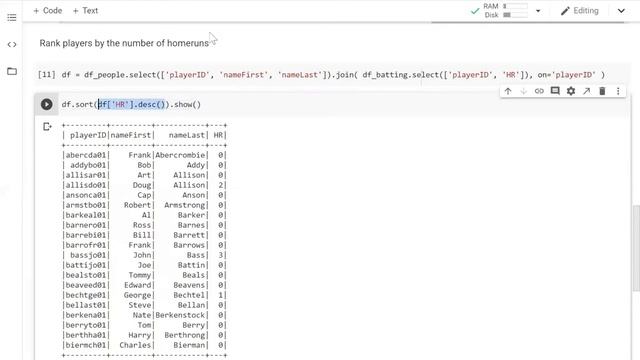
Task: Mirror cell in tab icon
Action: (587, 91)
